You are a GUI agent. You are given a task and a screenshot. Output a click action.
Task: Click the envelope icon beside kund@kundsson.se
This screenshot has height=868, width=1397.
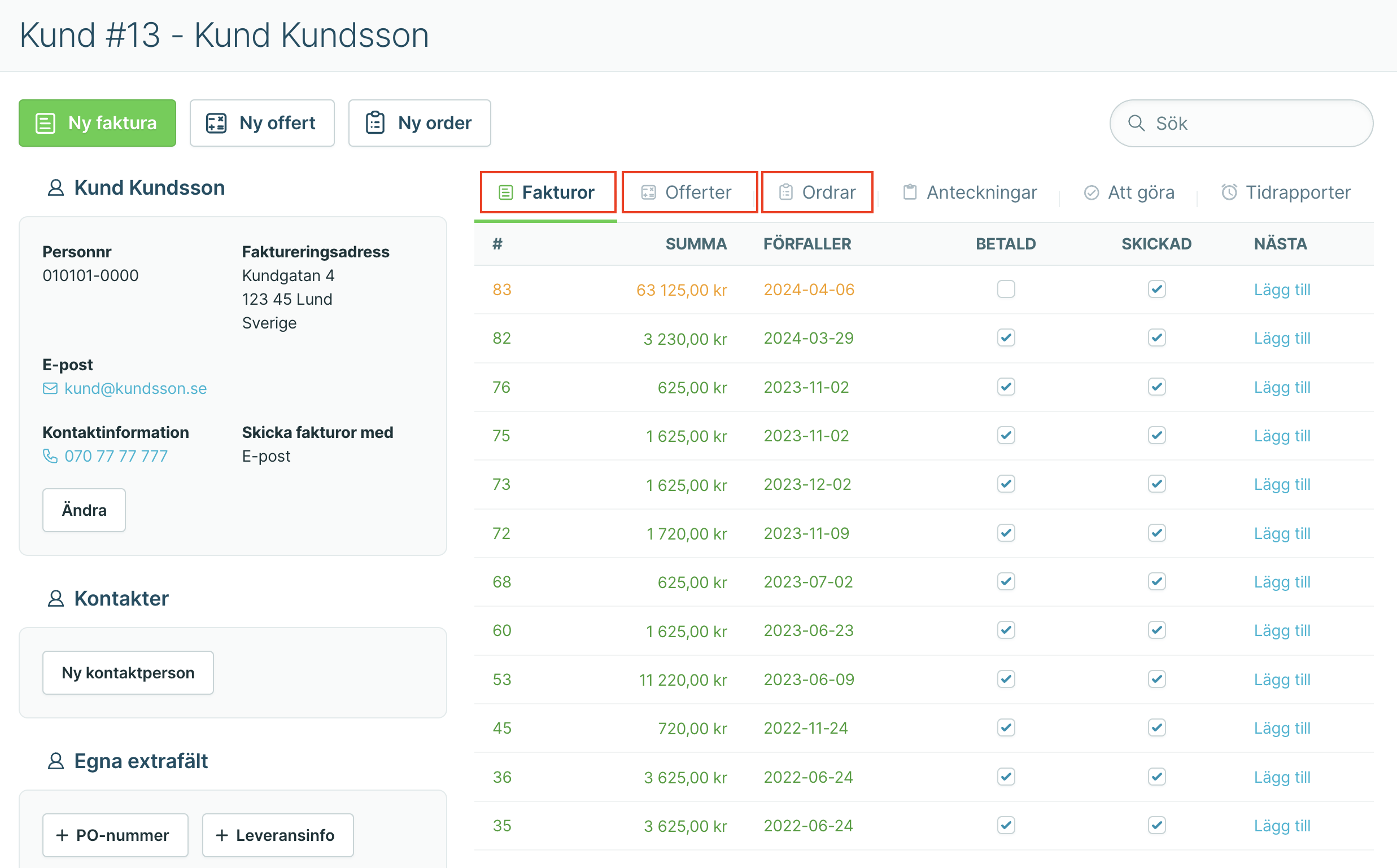coord(50,389)
